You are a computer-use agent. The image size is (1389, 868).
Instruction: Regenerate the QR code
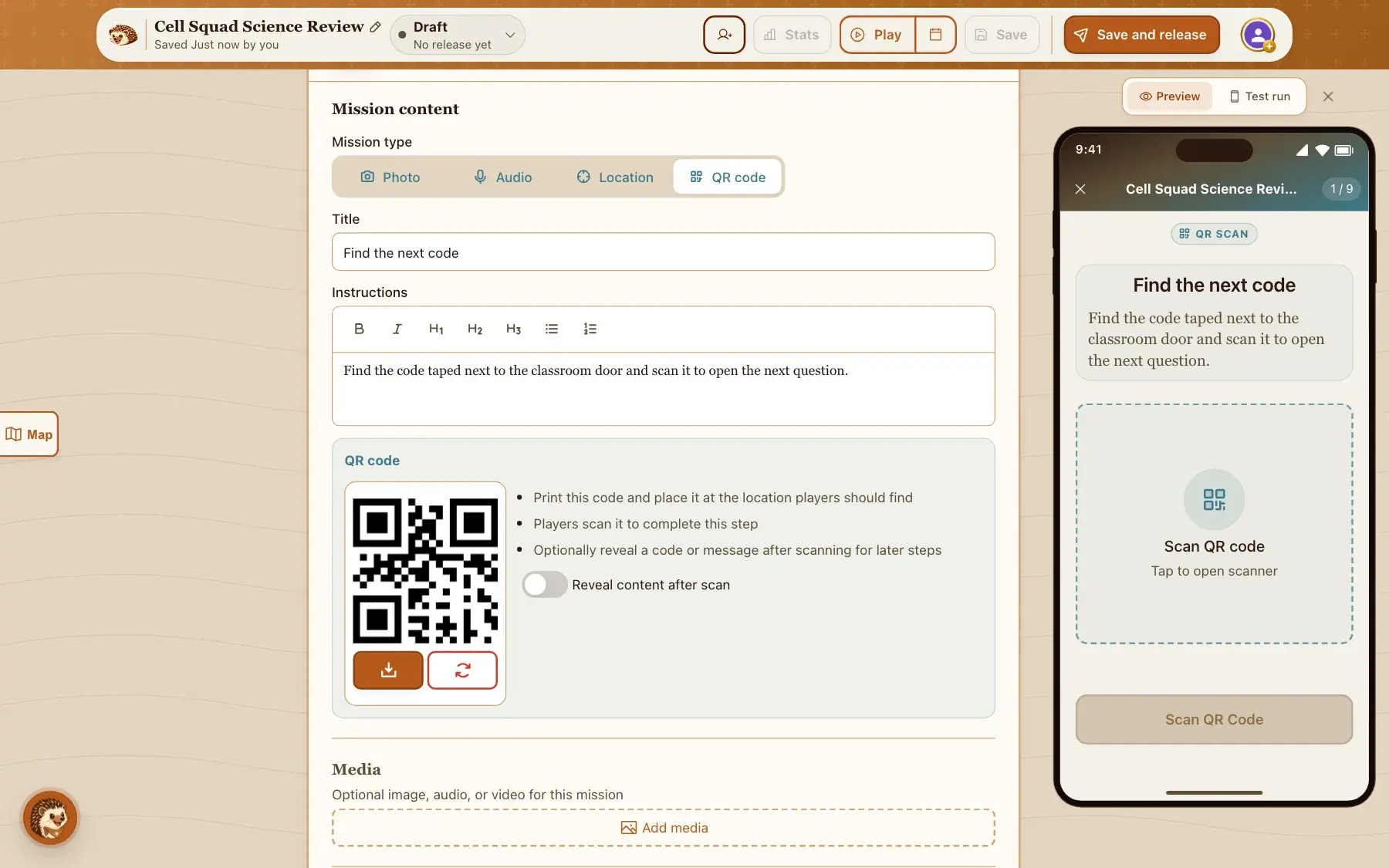(462, 670)
